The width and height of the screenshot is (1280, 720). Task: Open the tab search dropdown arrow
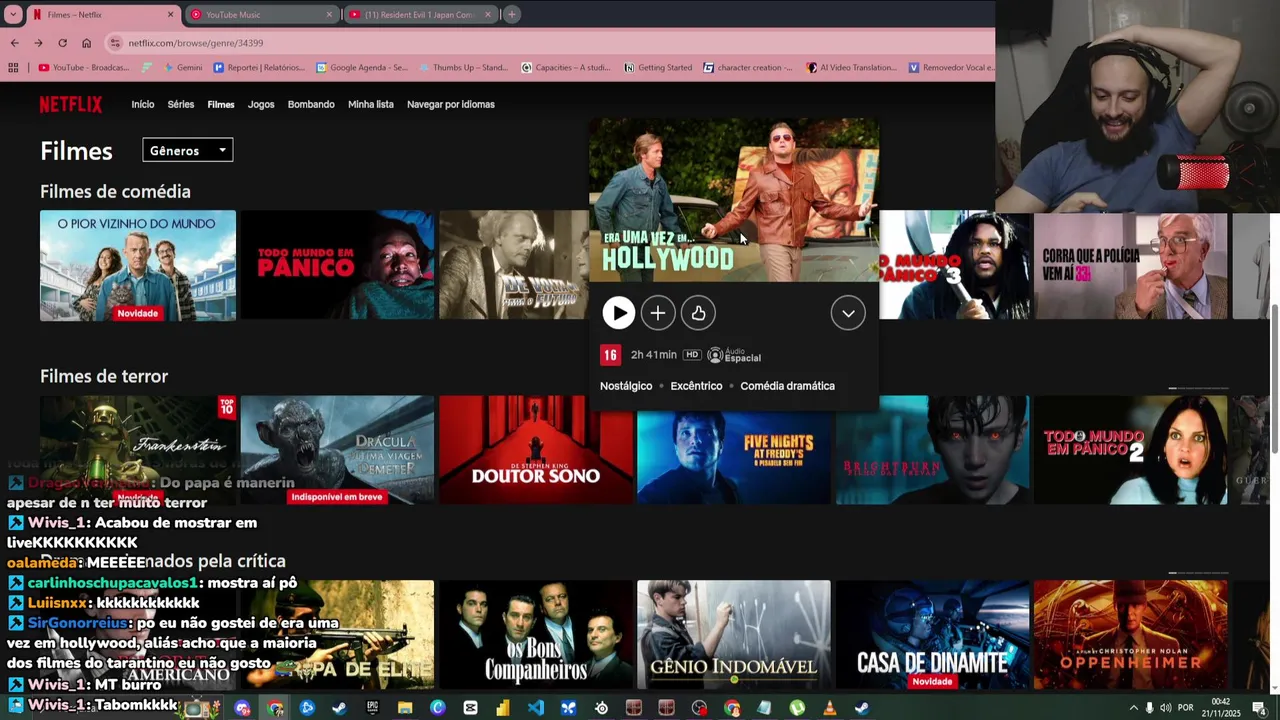click(13, 14)
